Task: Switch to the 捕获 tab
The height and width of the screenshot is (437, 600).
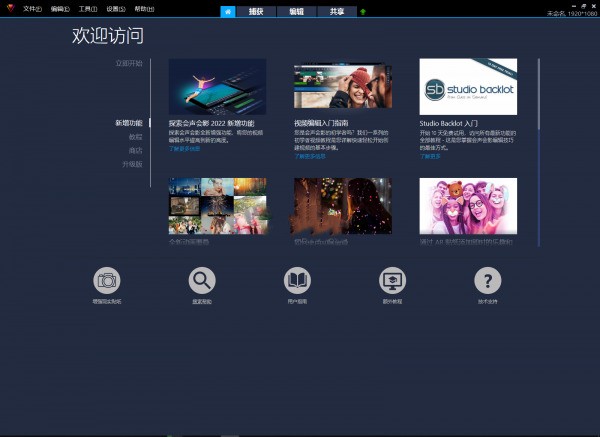Action: click(256, 12)
